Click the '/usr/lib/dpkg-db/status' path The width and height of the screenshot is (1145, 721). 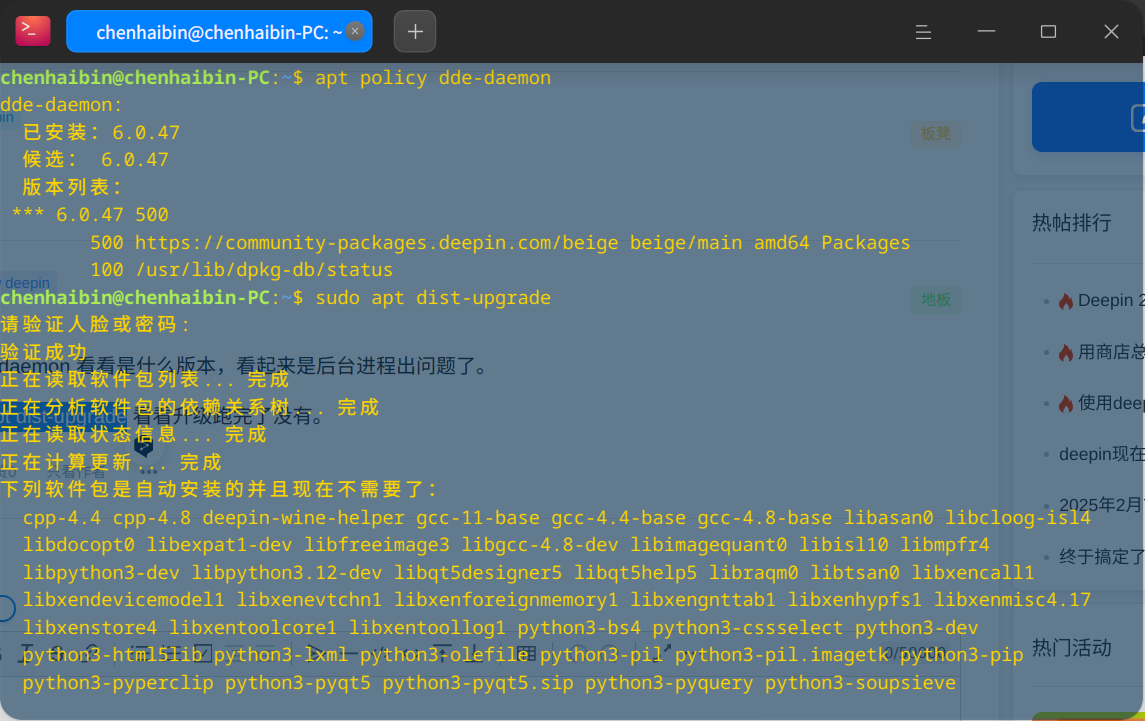point(264,270)
